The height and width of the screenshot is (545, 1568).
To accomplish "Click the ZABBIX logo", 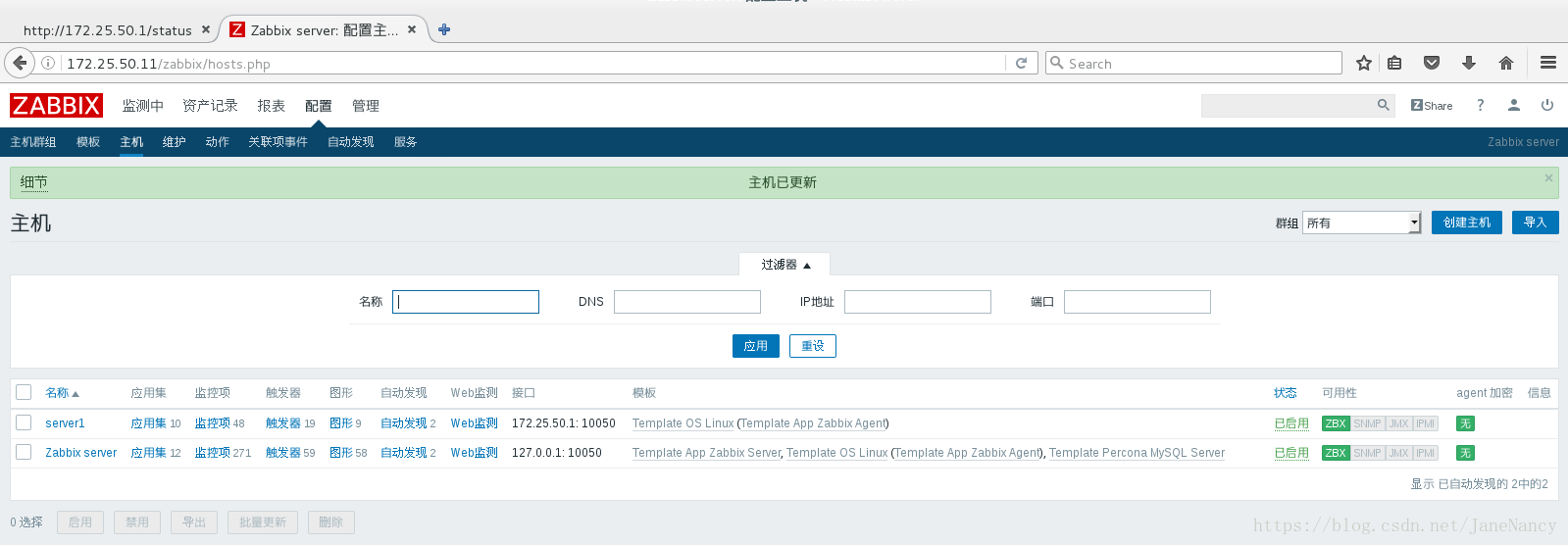I will [x=57, y=105].
